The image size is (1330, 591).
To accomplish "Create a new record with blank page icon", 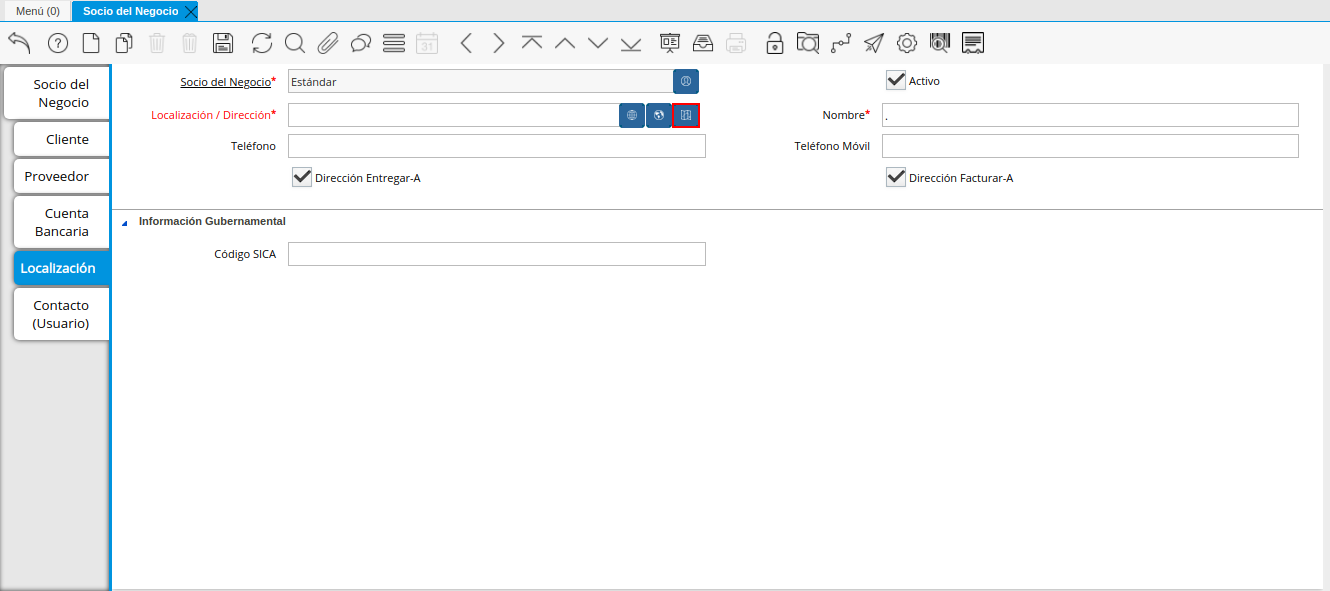I will tap(91, 43).
